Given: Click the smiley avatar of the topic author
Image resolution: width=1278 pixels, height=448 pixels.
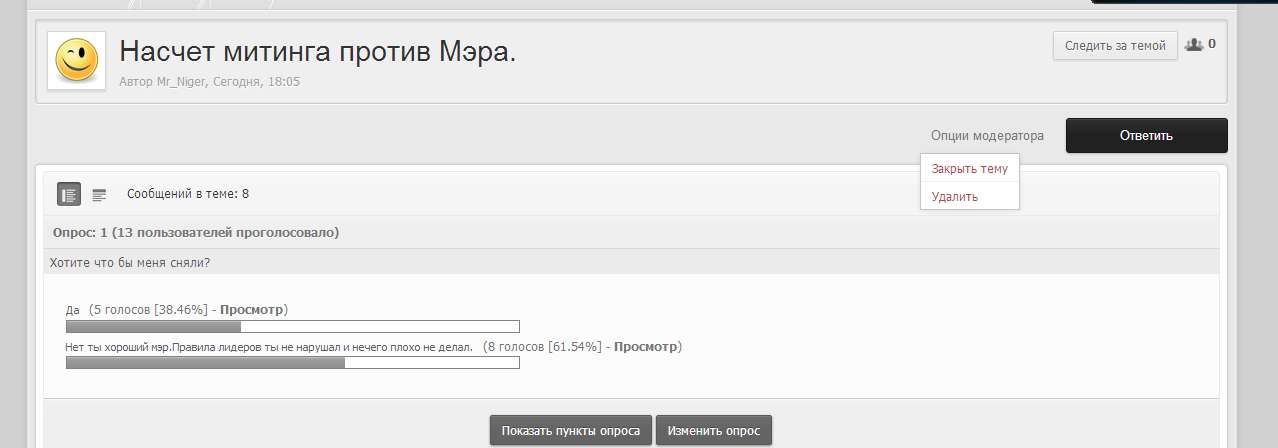Looking at the screenshot, I should pyautogui.click(x=76, y=60).
